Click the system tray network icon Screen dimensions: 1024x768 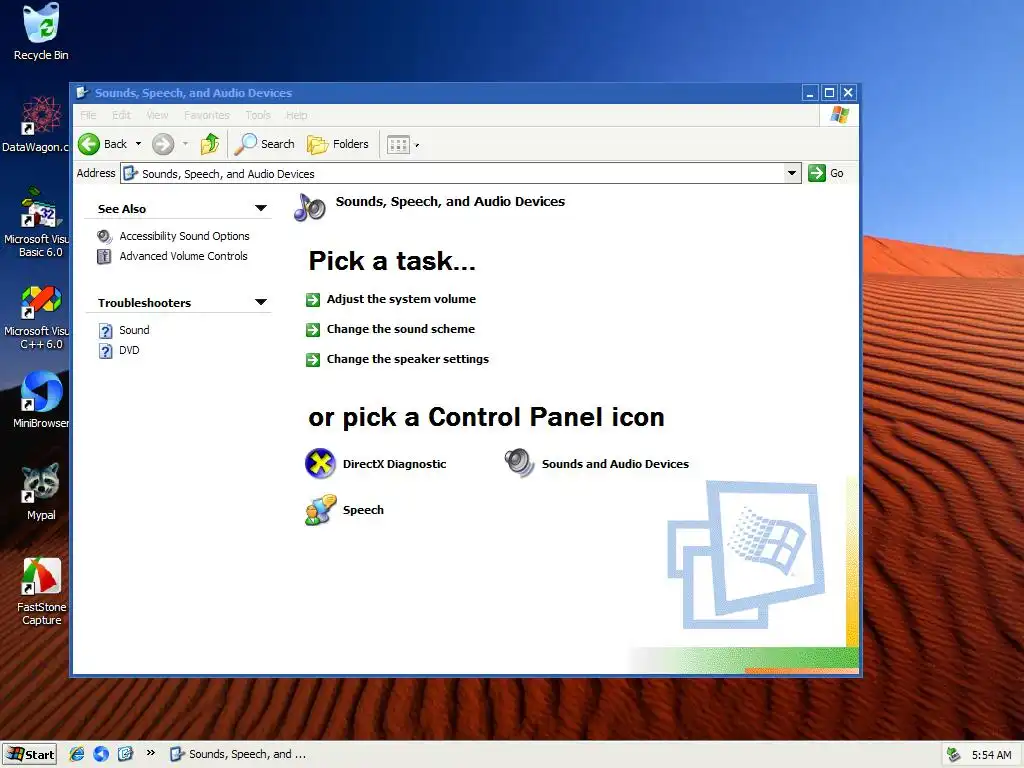[953, 755]
